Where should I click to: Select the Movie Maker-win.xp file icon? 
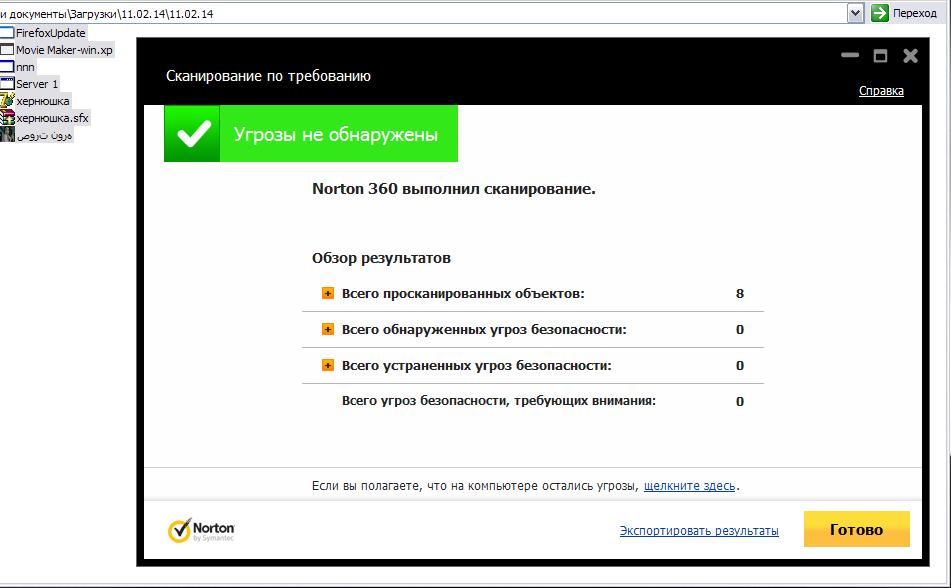coord(7,50)
